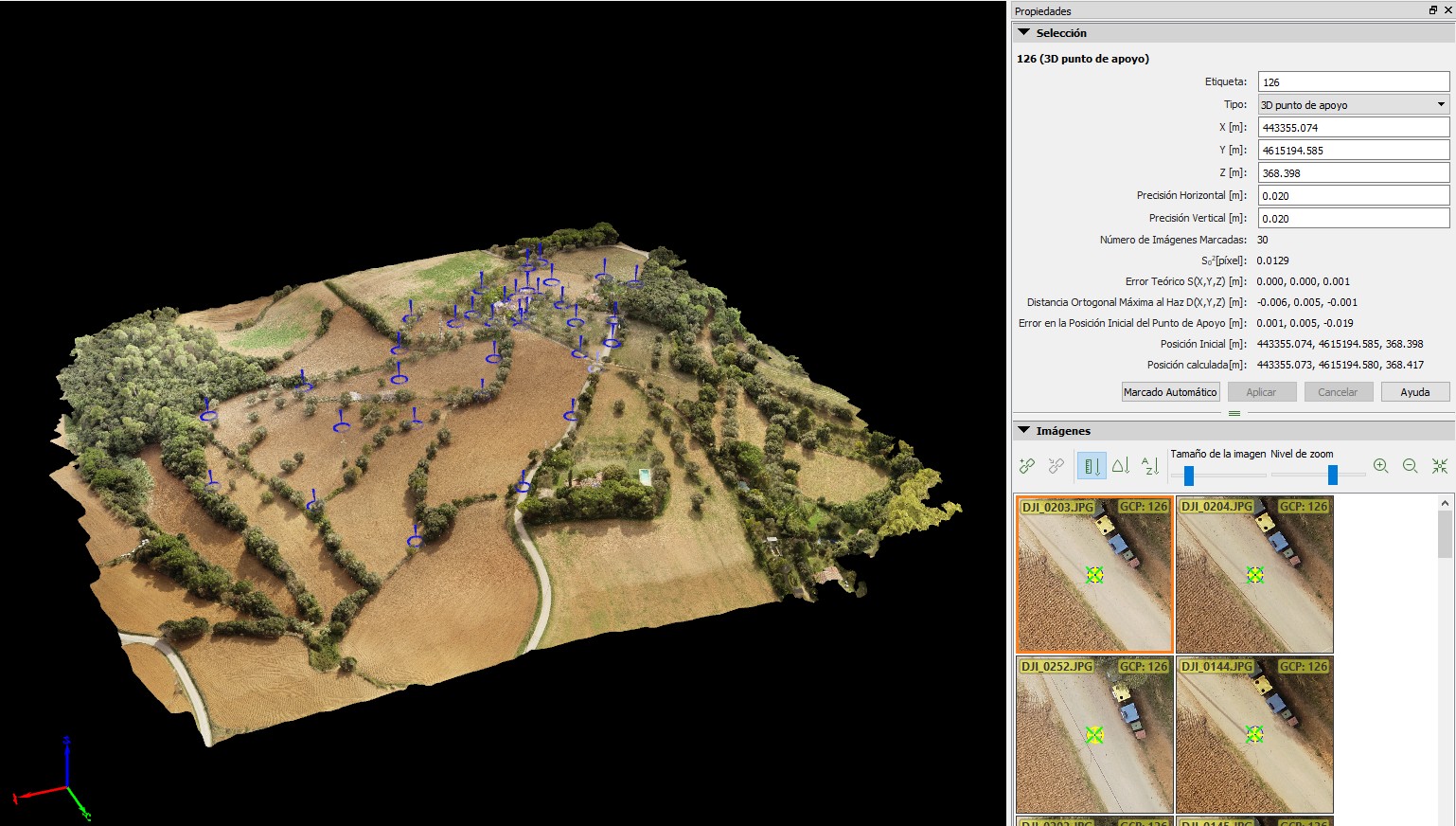This screenshot has width=1456, height=826.
Task: Click the "GCP: 126" label on DJI_0252.JPG
Action: tap(1144, 667)
